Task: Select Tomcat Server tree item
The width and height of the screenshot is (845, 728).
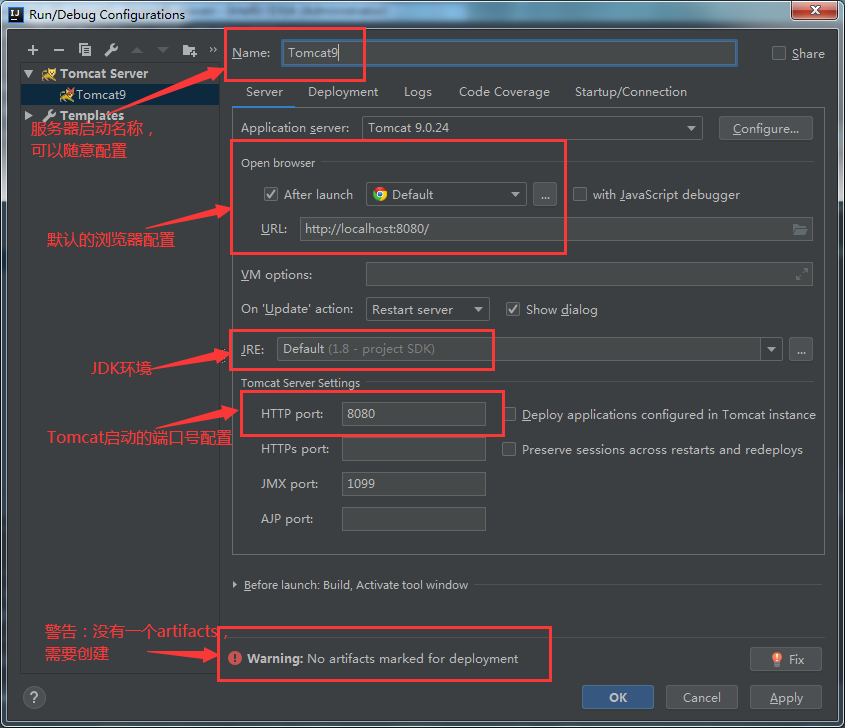Action: click(103, 73)
